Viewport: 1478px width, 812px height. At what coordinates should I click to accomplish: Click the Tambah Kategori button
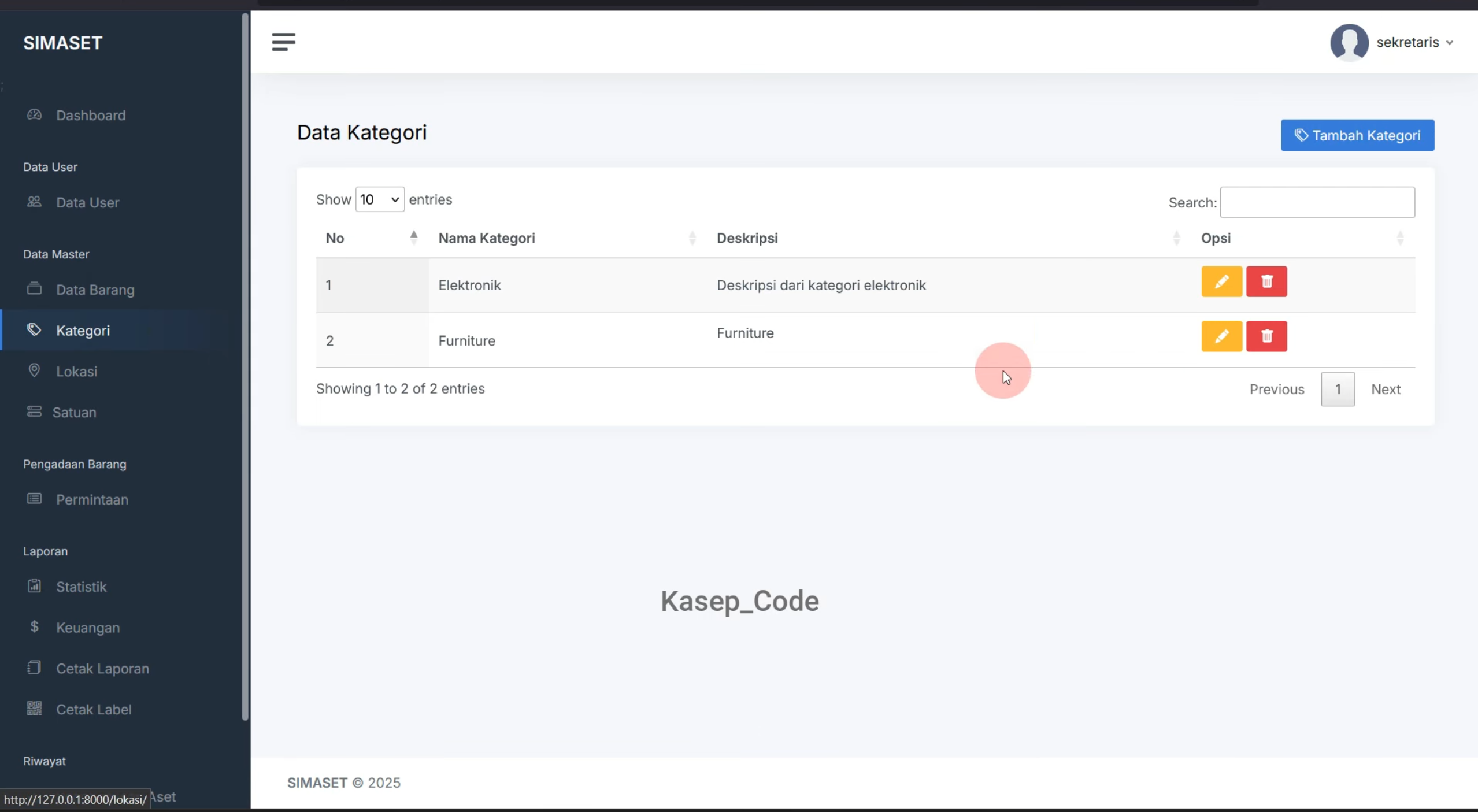1357,135
